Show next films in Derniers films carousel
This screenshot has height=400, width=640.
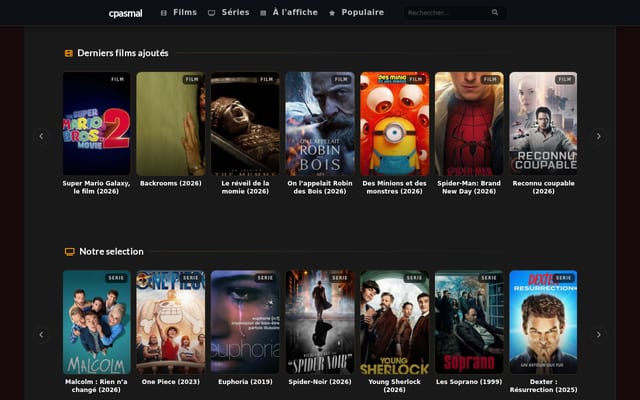pyautogui.click(x=598, y=136)
